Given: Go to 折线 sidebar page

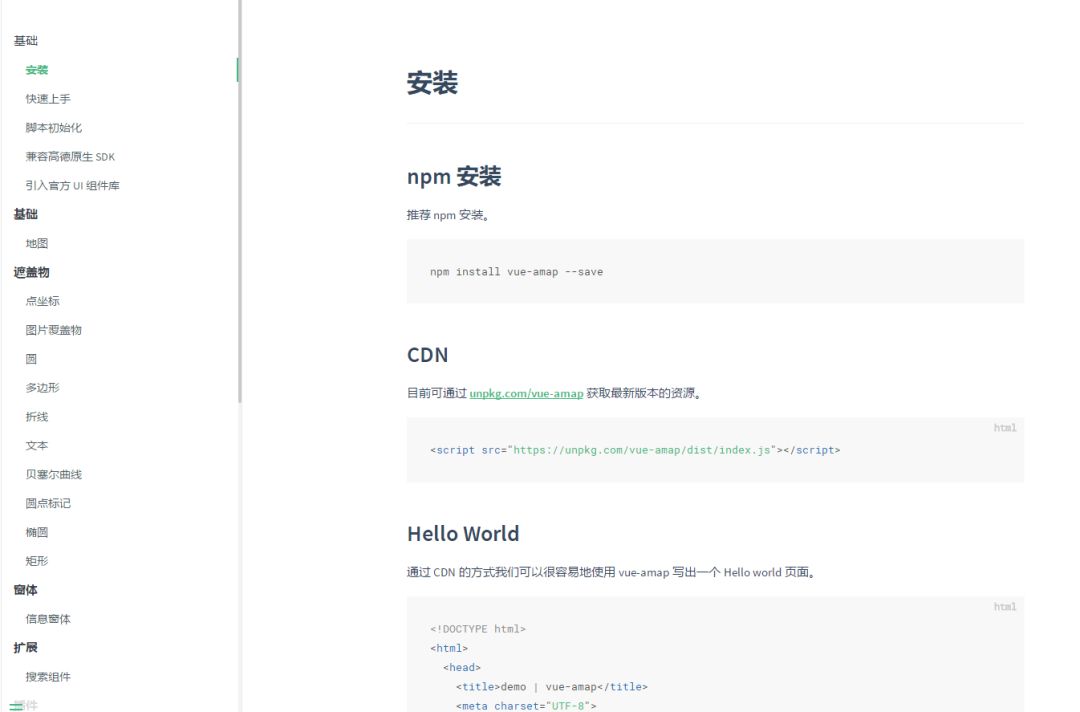Looking at the screenshot, I should [x=37, y=417].
